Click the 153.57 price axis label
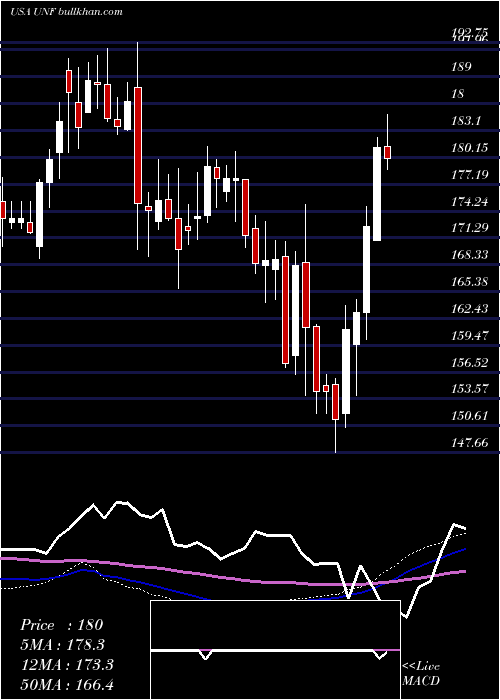The image size is (500, 700). point(469,389)
